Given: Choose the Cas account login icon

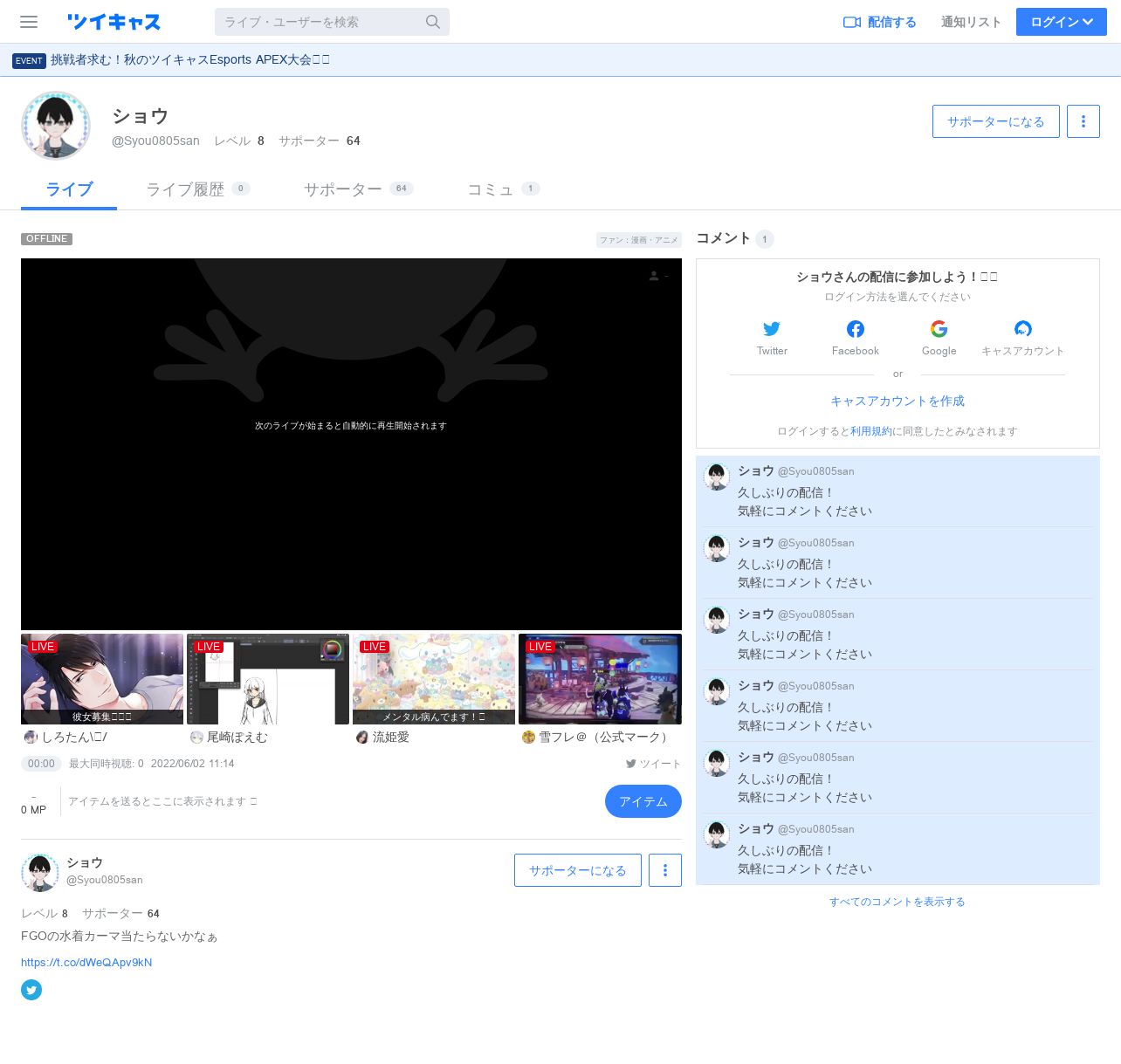Looking at the screenshot, I should [1022, 329].
